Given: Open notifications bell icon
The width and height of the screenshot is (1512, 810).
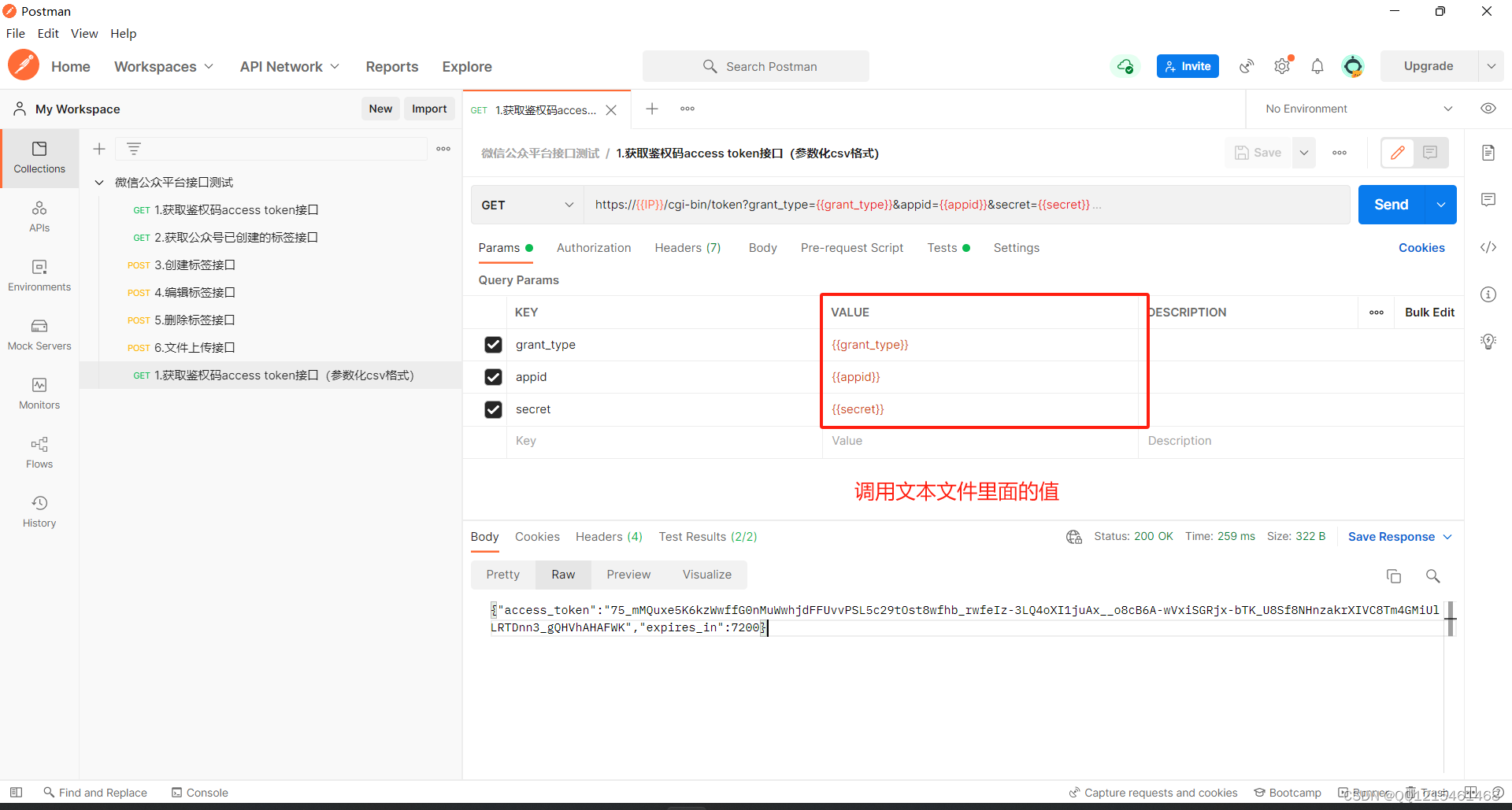Looking at the screenshot, I should click(x=1317, y=66).
